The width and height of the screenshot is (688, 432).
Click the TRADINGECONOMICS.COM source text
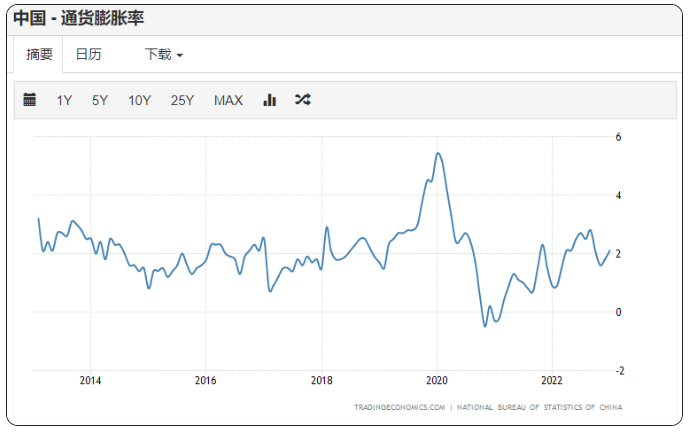(400, 407)
